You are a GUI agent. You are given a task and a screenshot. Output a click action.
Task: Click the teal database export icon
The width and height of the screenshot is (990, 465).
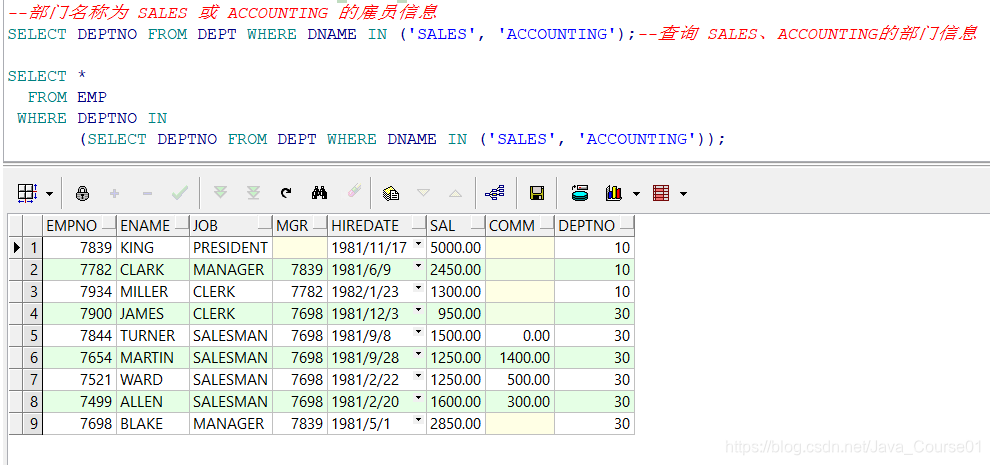tap(580, 193)
